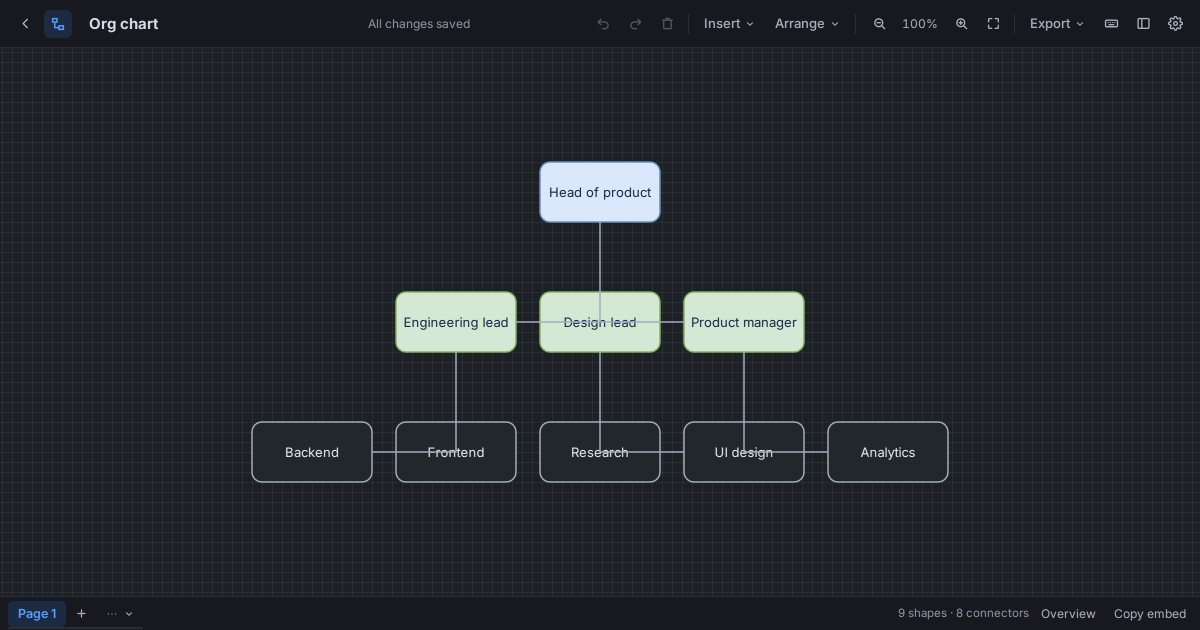The height and width of the screenshot is (630, 1200).
Task: Delete selection with the trash icon
Action: [x=667, y=24]
